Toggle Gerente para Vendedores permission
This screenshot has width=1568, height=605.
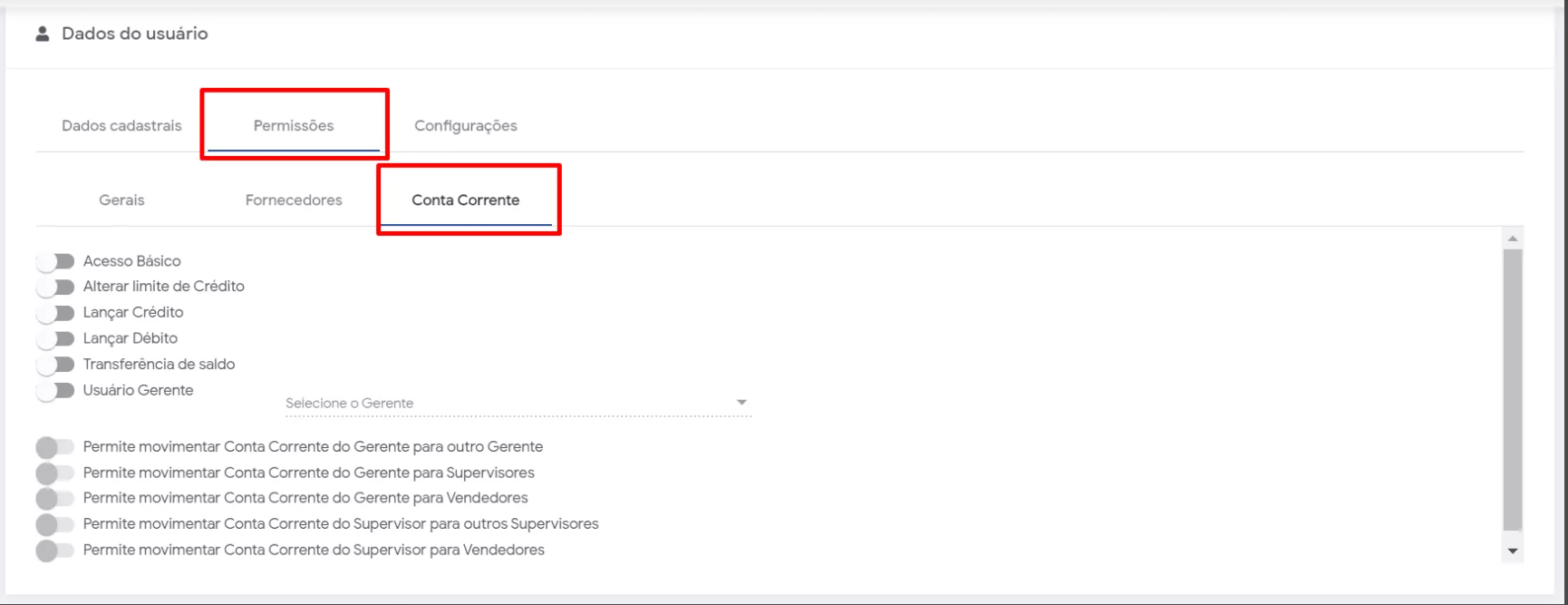point(55,498)
